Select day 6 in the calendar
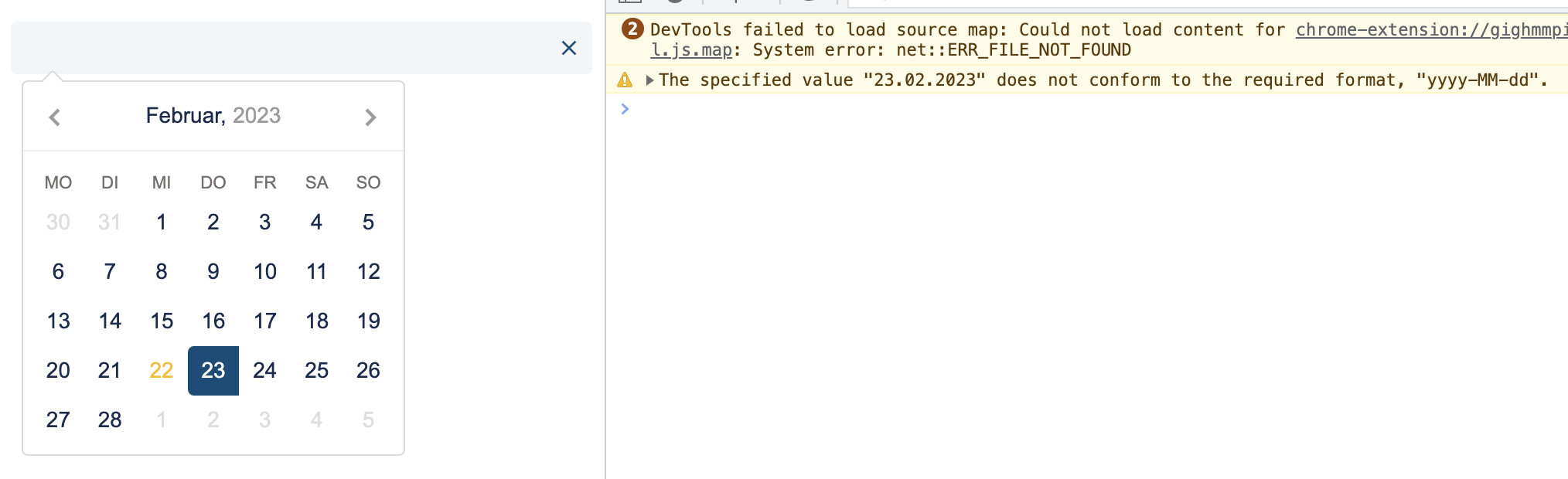Screen dimensions: 1568x479 [58, 272]
